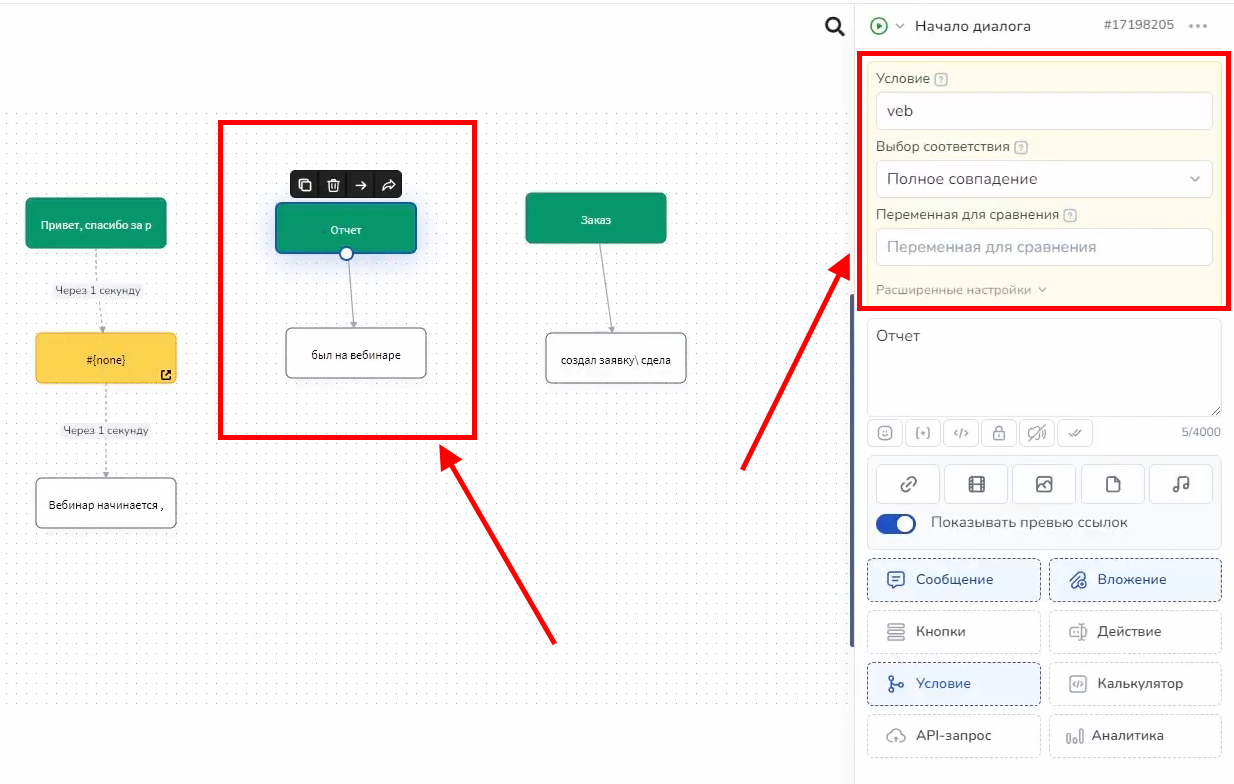The width and height of the screenshot is (1234, 784).
Task: Click the muted notification icon
Action: (x=1036, y=433)
